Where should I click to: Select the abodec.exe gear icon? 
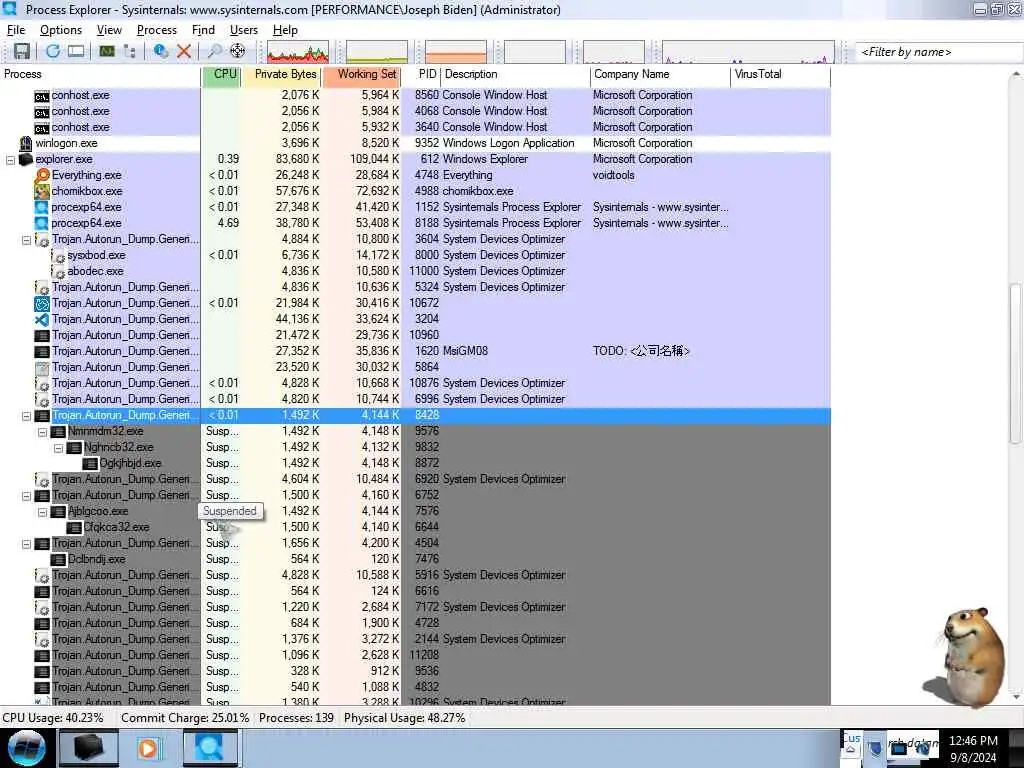click(58, 271)
